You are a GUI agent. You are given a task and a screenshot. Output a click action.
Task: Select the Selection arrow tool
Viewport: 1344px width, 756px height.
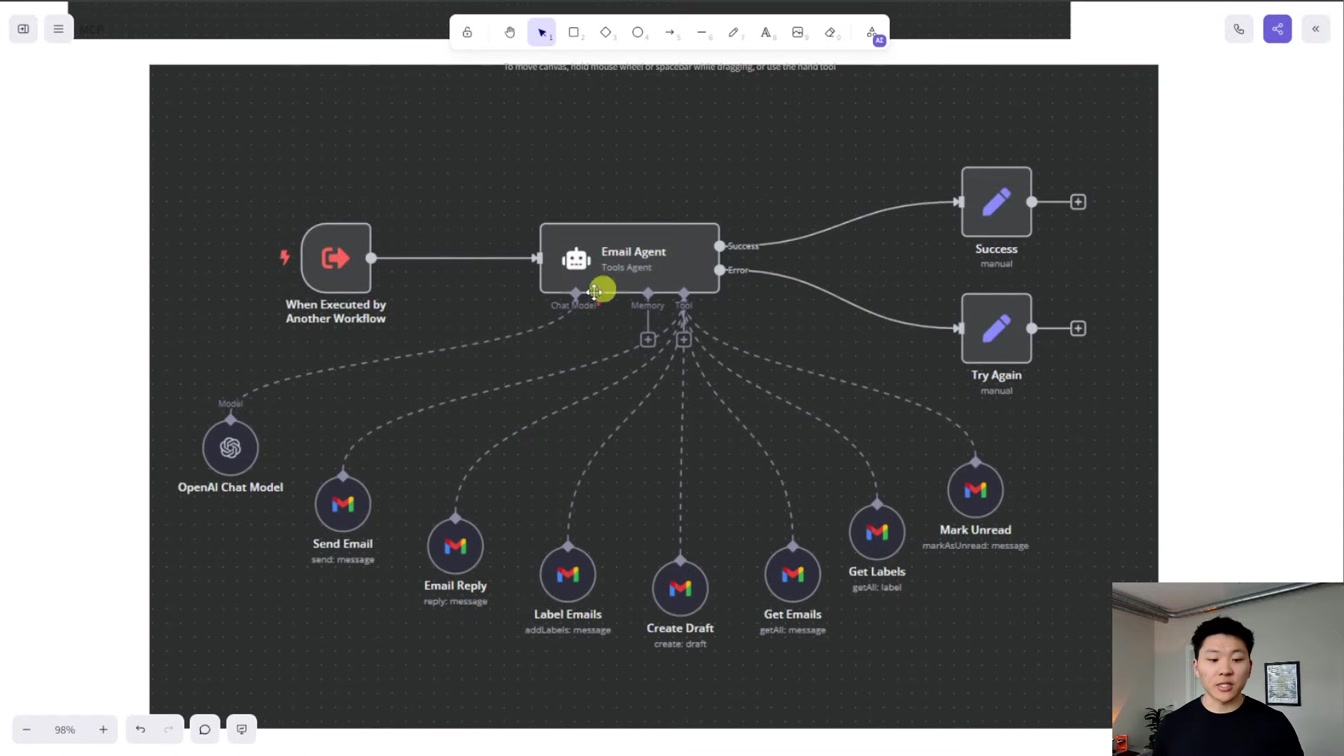[542, 33]
